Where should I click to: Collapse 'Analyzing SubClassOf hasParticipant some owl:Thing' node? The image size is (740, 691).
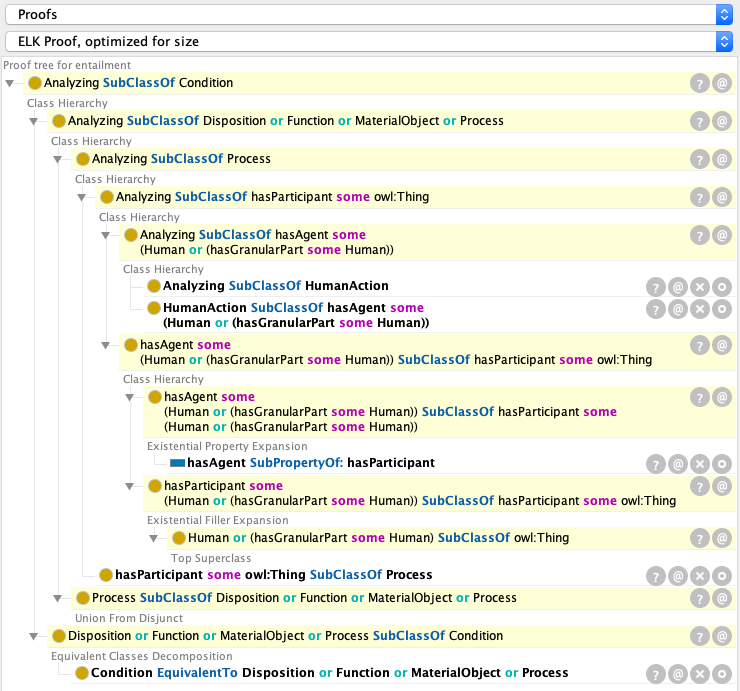[x=82, y=197]
